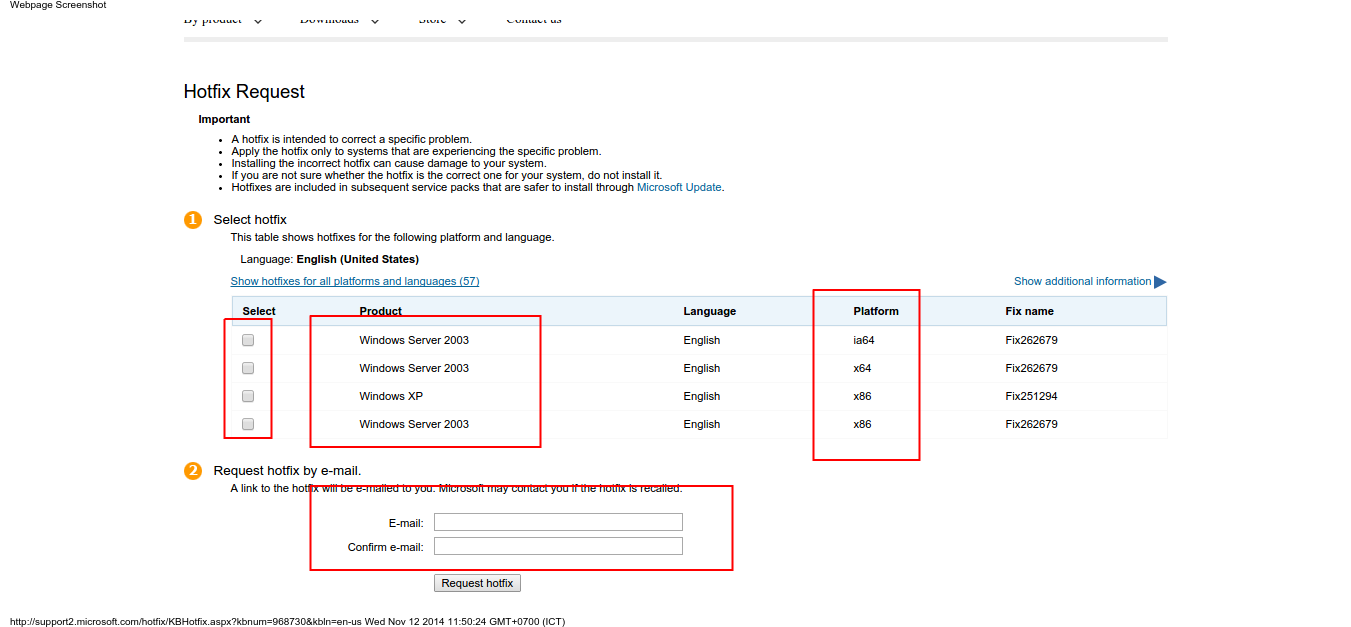Viewport: 1351px width, 627px height.
Task: Click the Fix name column header
Action: 1030,311
